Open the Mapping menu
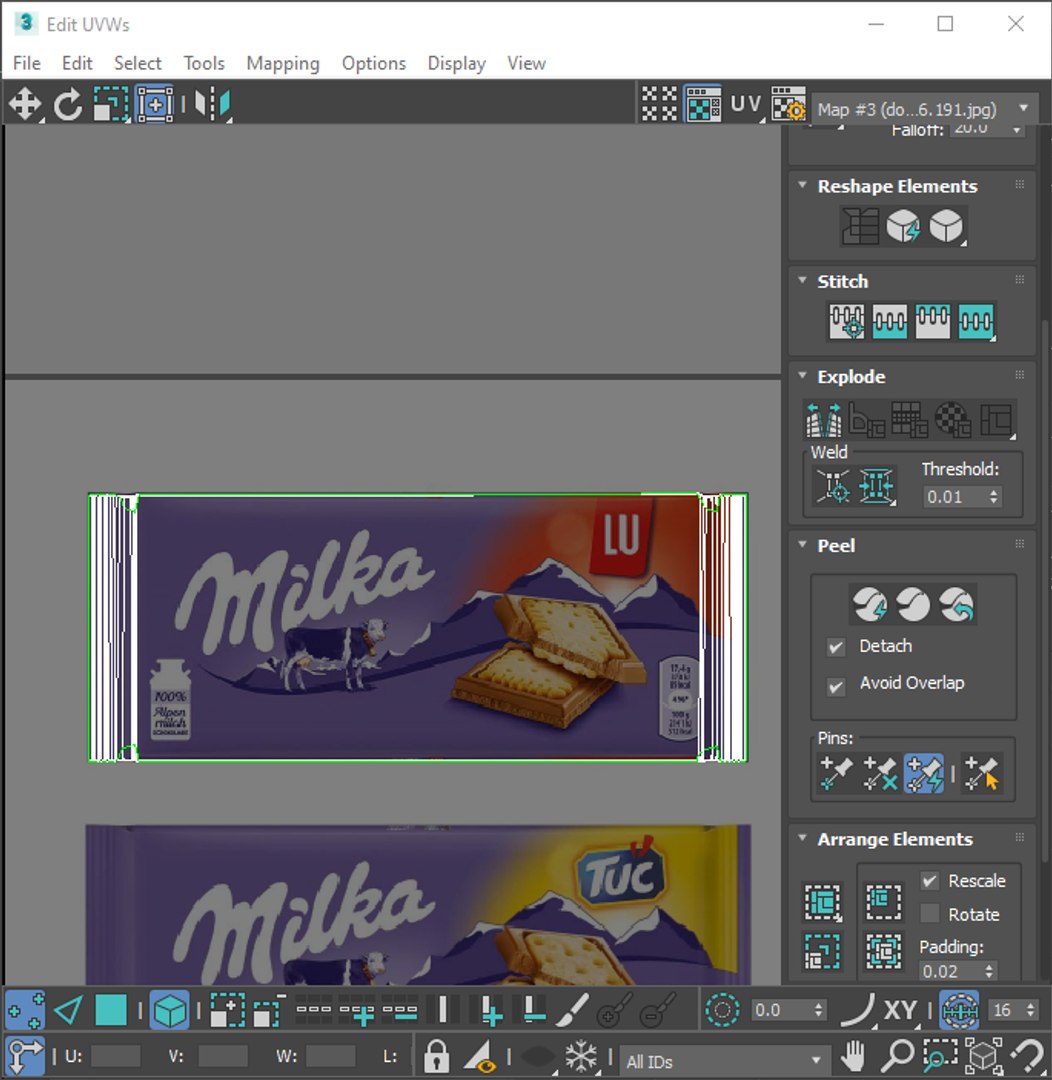 click(x=283, y=63)
